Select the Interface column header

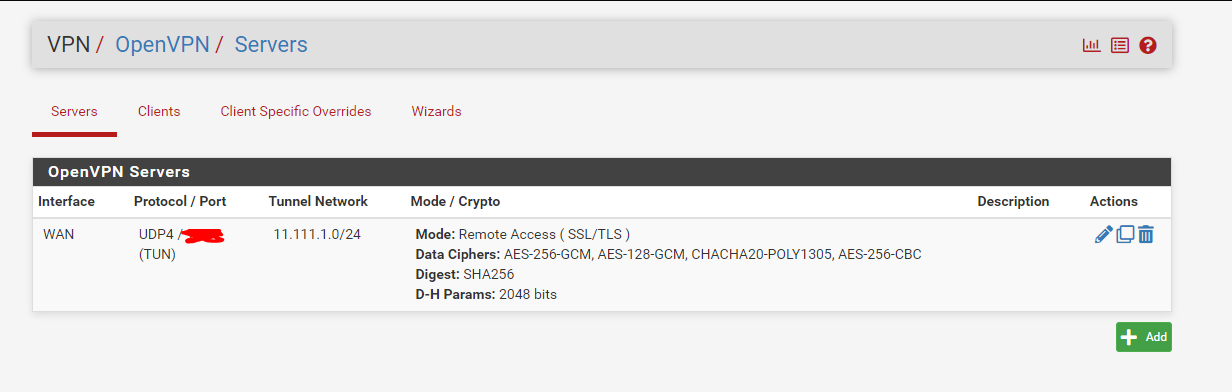[67, 201]
